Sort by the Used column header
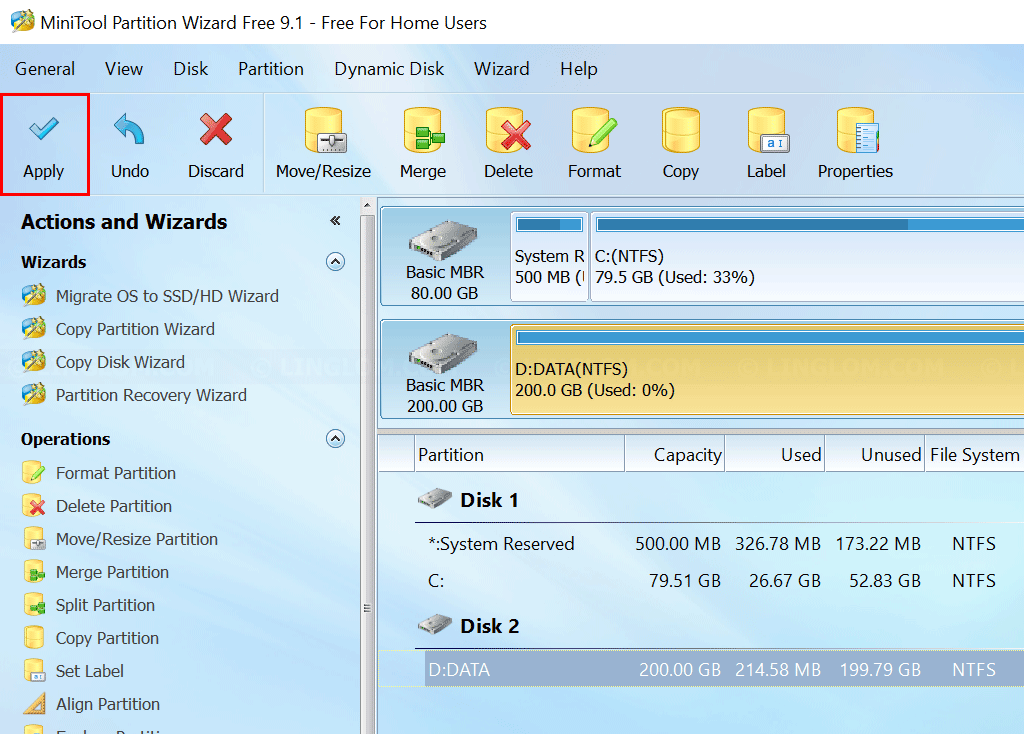The width and height of the screenshot is (1024, 734). click(x=775, y=455)
